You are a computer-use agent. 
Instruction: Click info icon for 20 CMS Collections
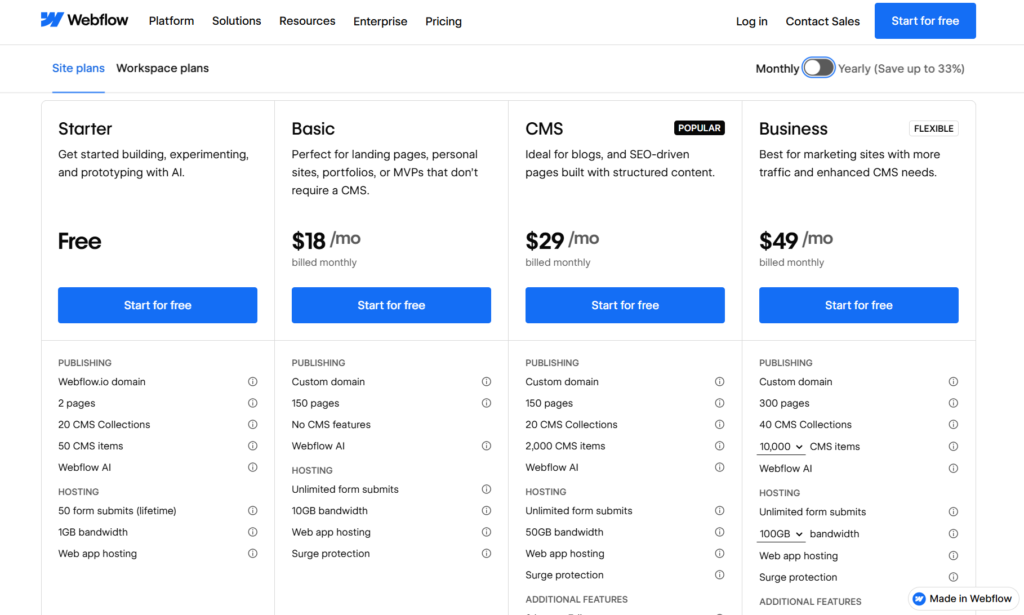pos(253,424)
